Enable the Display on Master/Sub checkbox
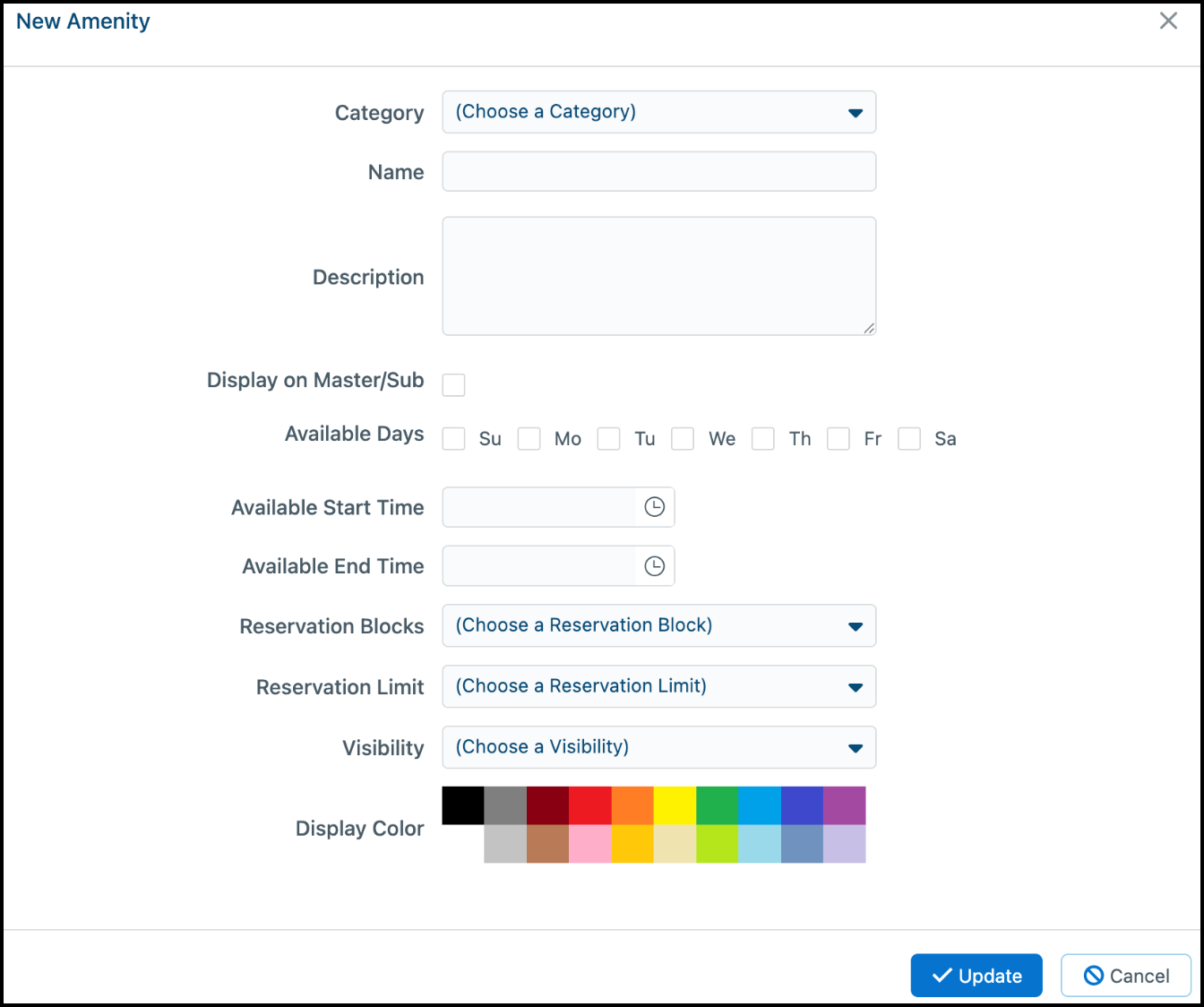 [x=453, y=384]
